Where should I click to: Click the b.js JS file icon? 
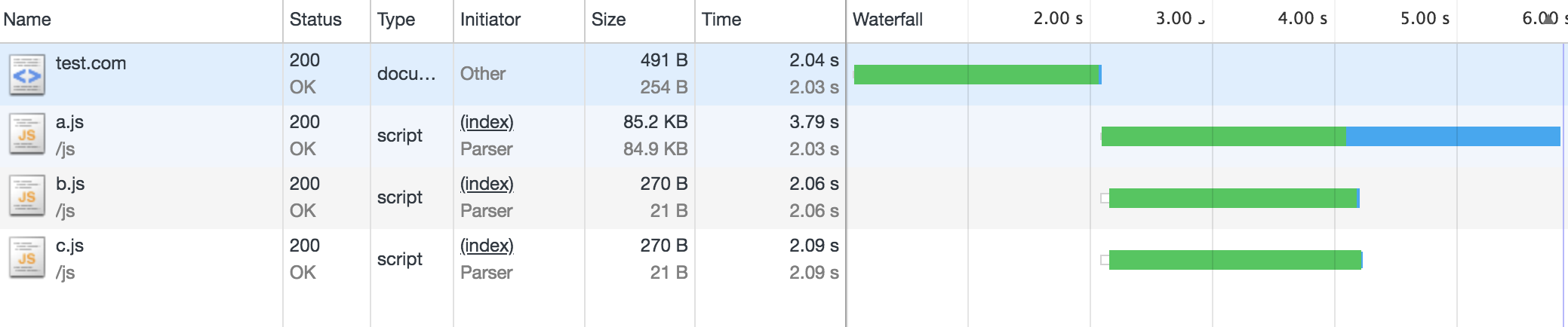(27, 197)
